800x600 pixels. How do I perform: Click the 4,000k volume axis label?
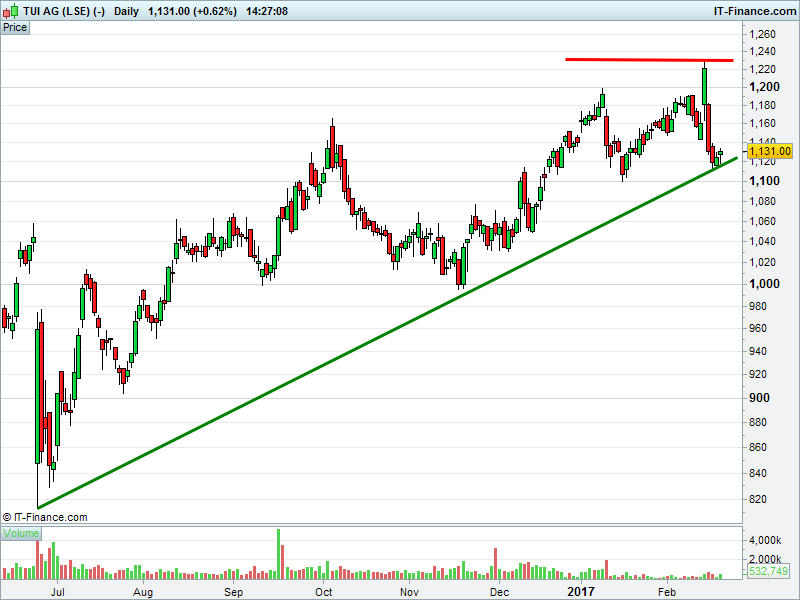[765, 540]
